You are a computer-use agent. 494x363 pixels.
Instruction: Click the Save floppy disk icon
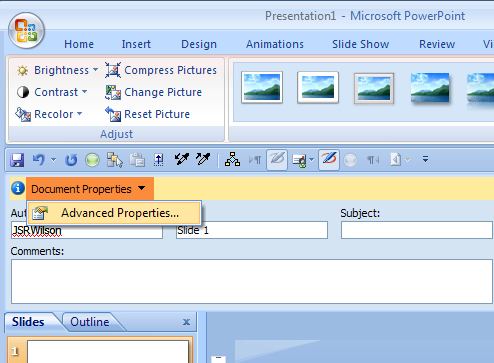(17, 160)
